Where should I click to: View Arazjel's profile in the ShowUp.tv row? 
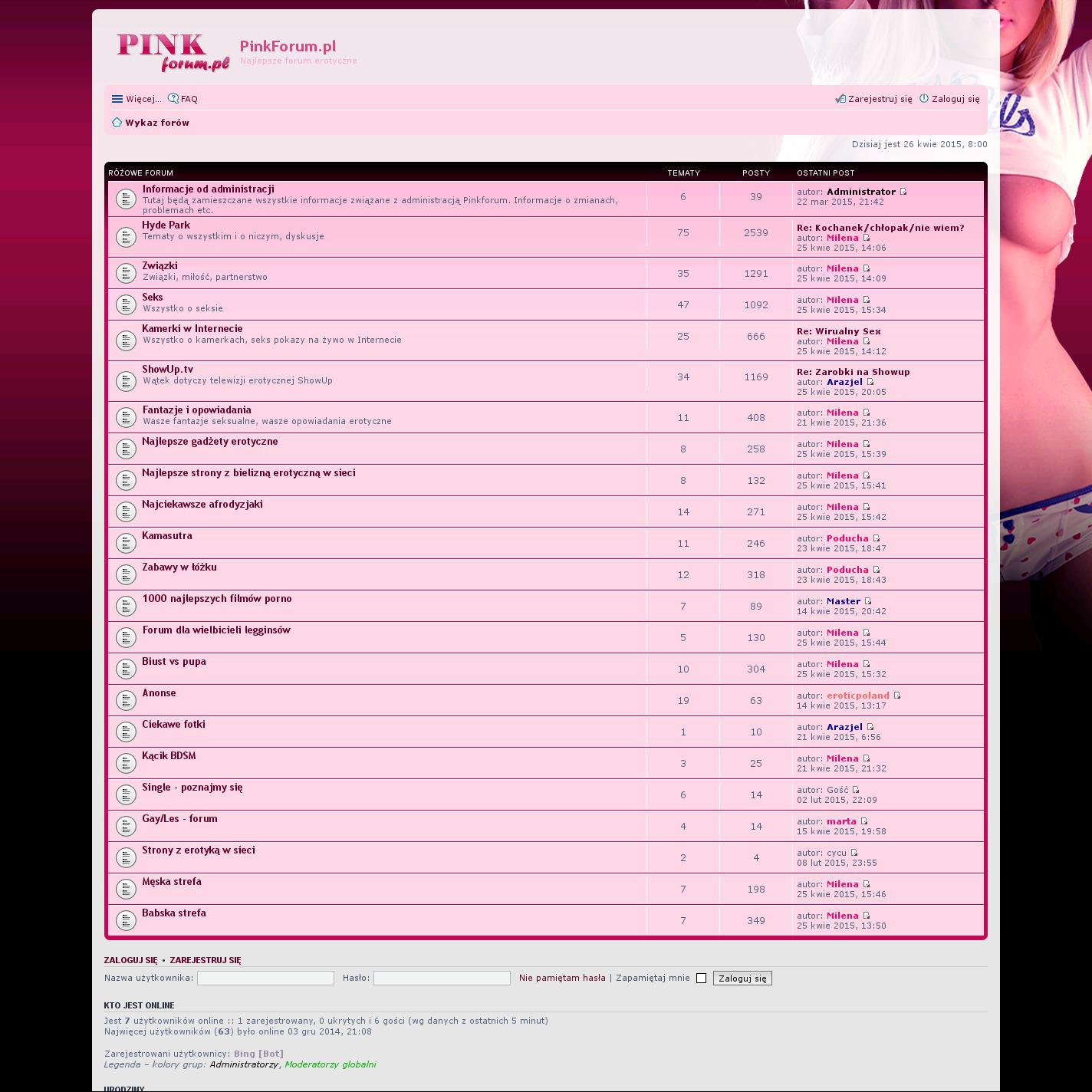pos(844,382)
